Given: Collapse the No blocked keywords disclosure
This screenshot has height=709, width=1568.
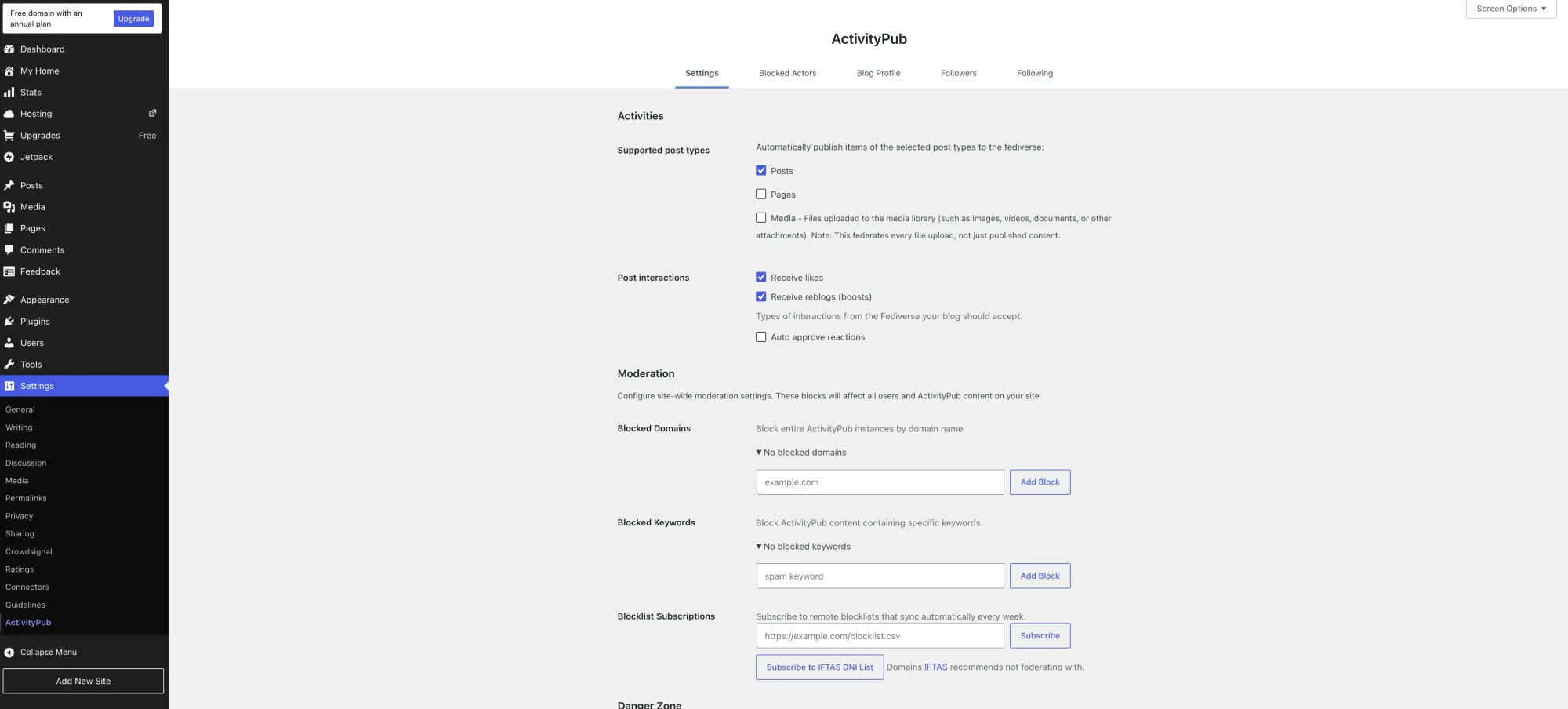Looking at the screenshot, I should 803,547.
